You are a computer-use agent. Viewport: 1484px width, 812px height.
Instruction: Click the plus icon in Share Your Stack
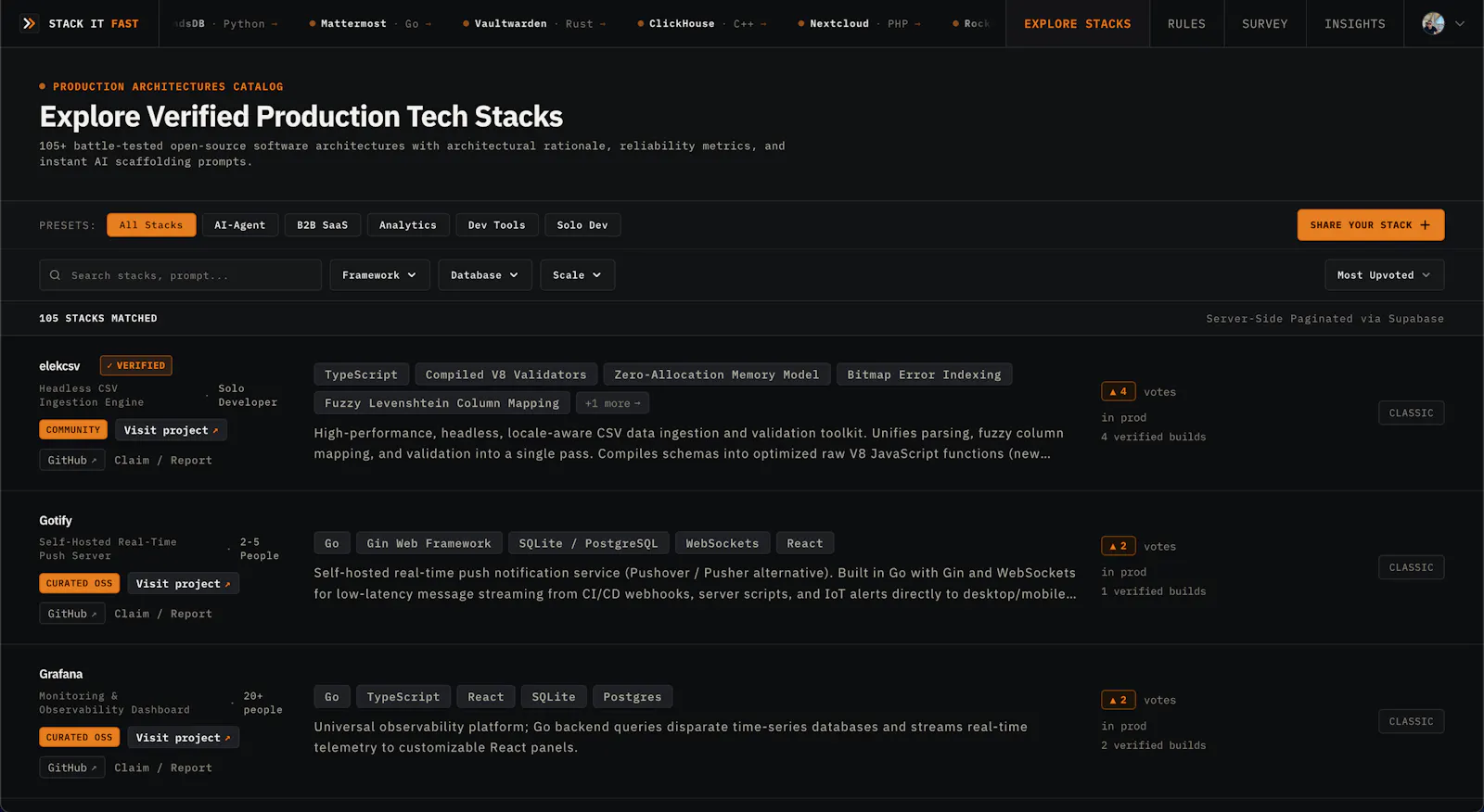click(1425, 225)
